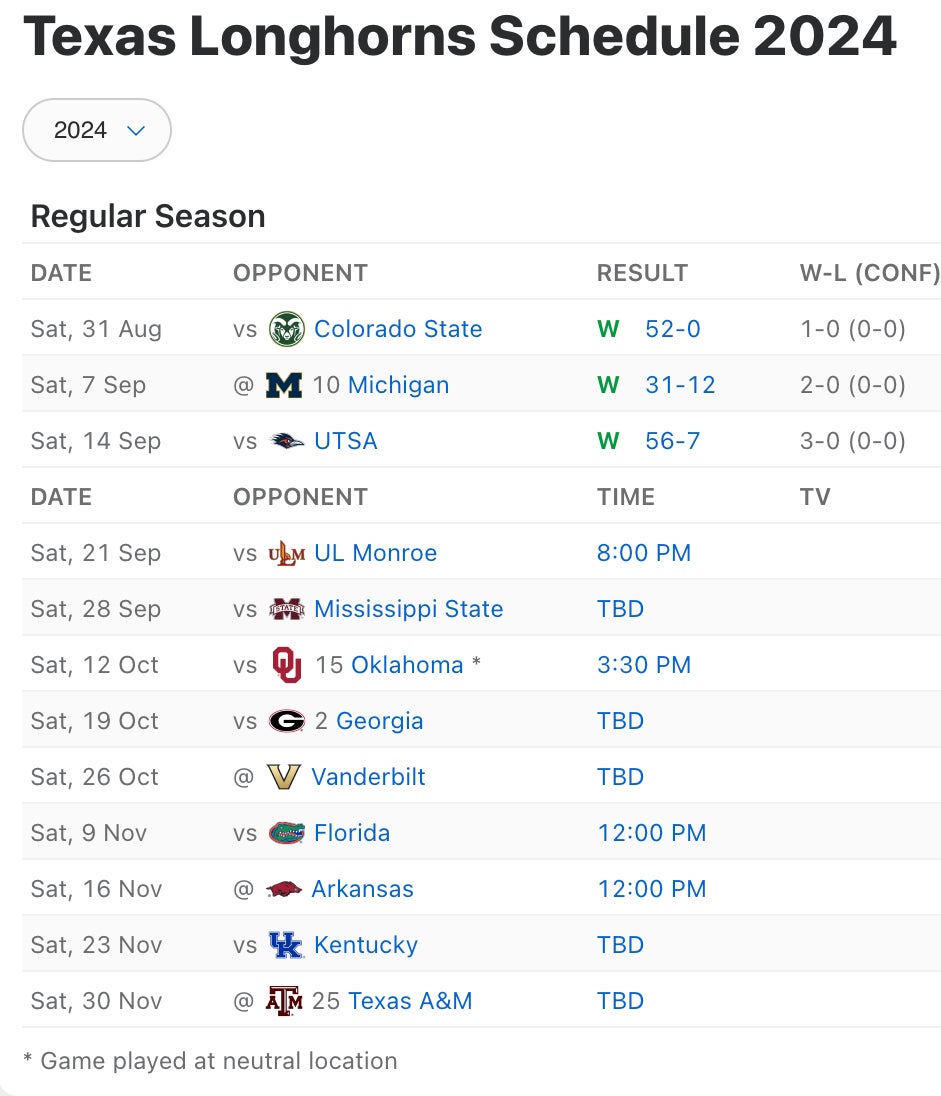Open the 56-7 UTSA game result
941x1096 pixels.
click(673, 441)
